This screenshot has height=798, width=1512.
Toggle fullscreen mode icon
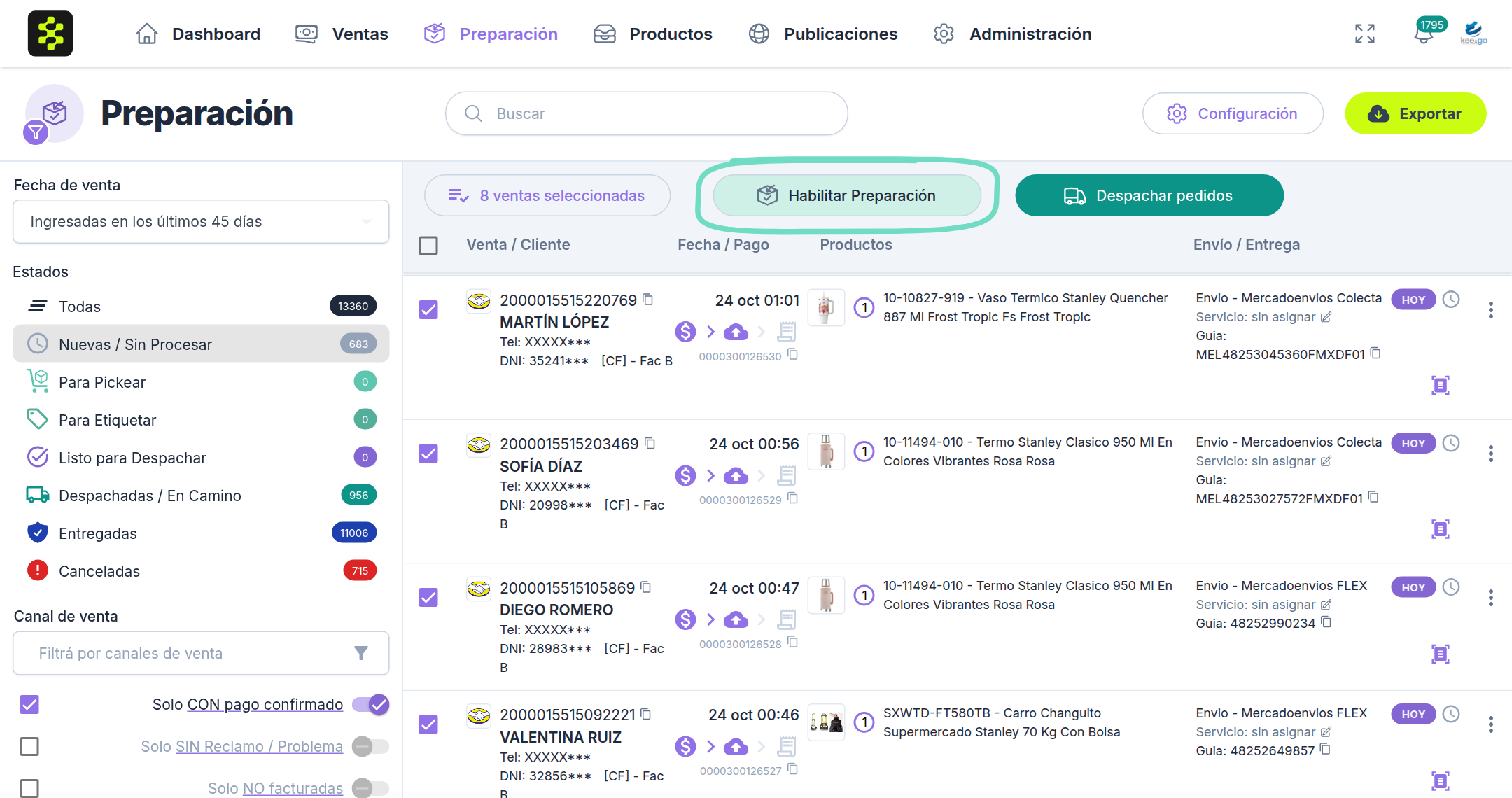pos(1364,34)
